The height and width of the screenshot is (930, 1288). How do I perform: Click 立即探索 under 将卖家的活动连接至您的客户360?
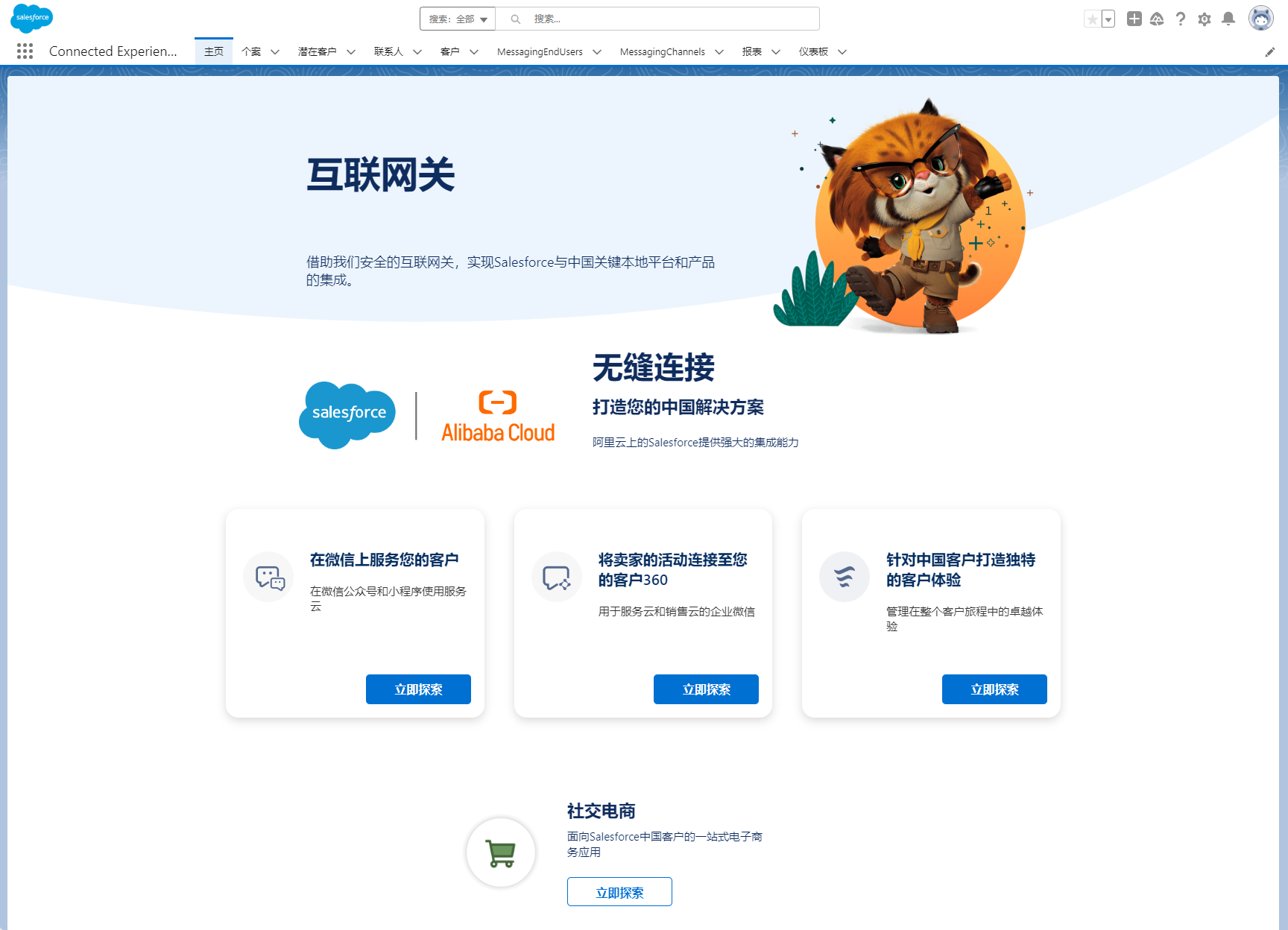706,689
